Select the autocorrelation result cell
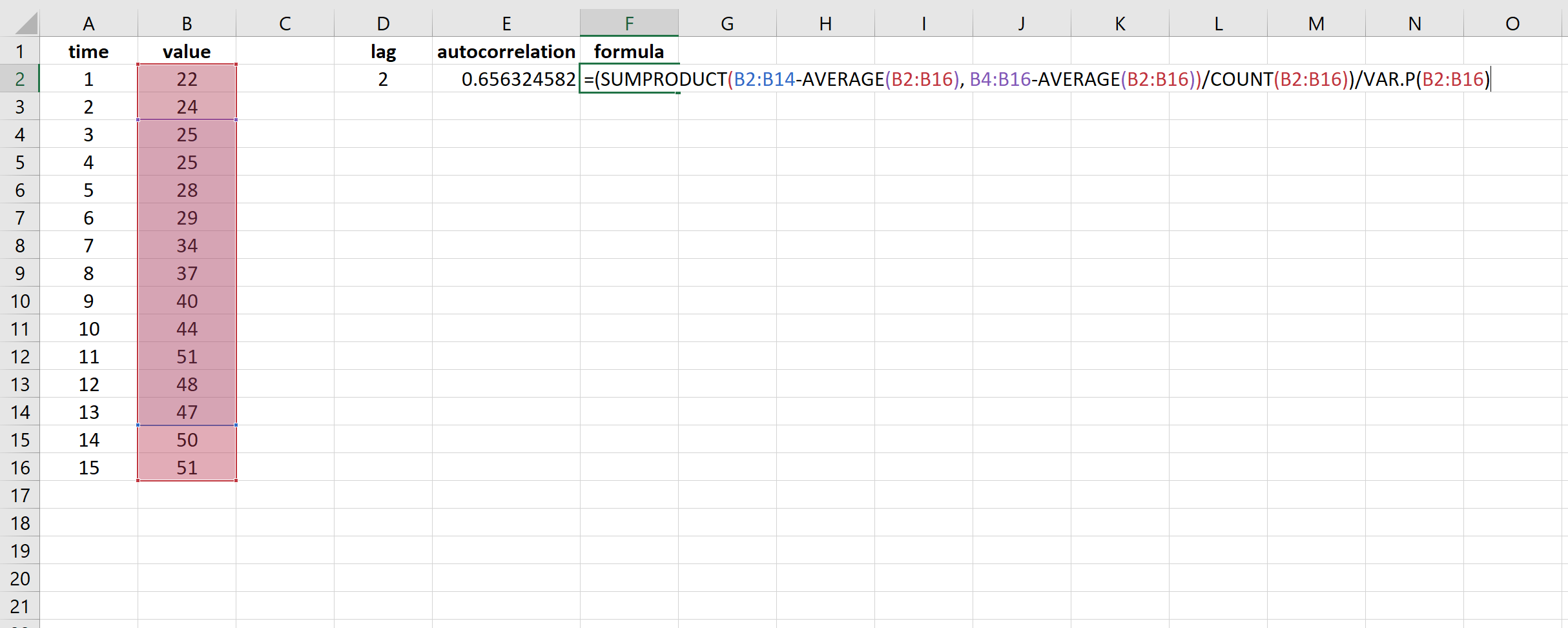The height and width of the screenshot is (628, 1568). pyautogui.click(x=508, y=79)
